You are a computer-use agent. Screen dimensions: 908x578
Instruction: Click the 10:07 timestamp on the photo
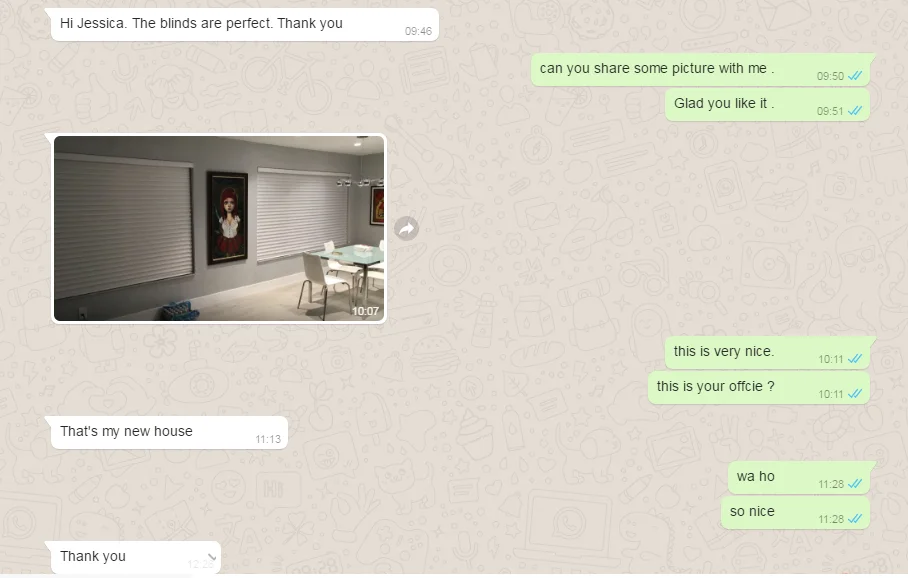pos(365,311)
